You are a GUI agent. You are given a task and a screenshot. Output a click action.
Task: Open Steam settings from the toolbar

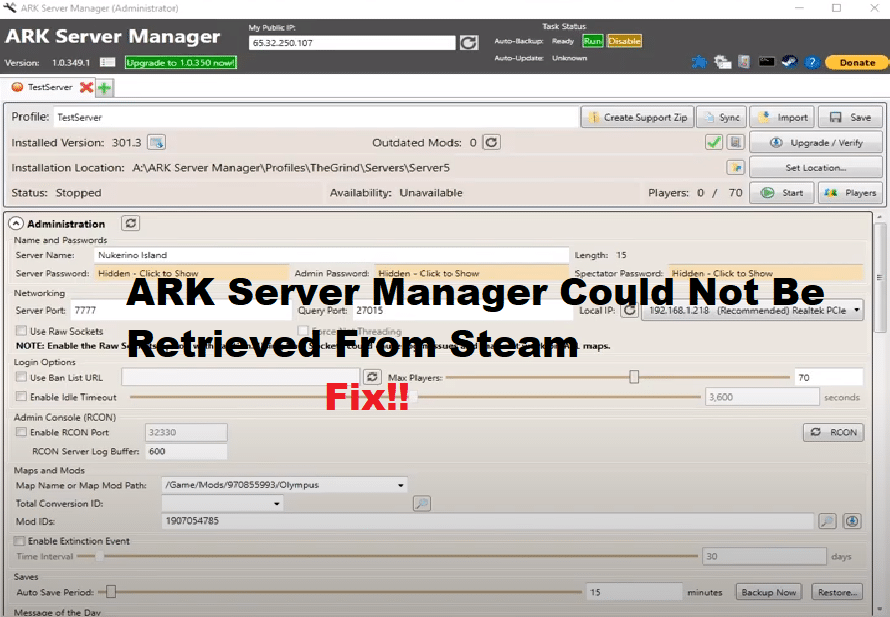pos(789,61)
